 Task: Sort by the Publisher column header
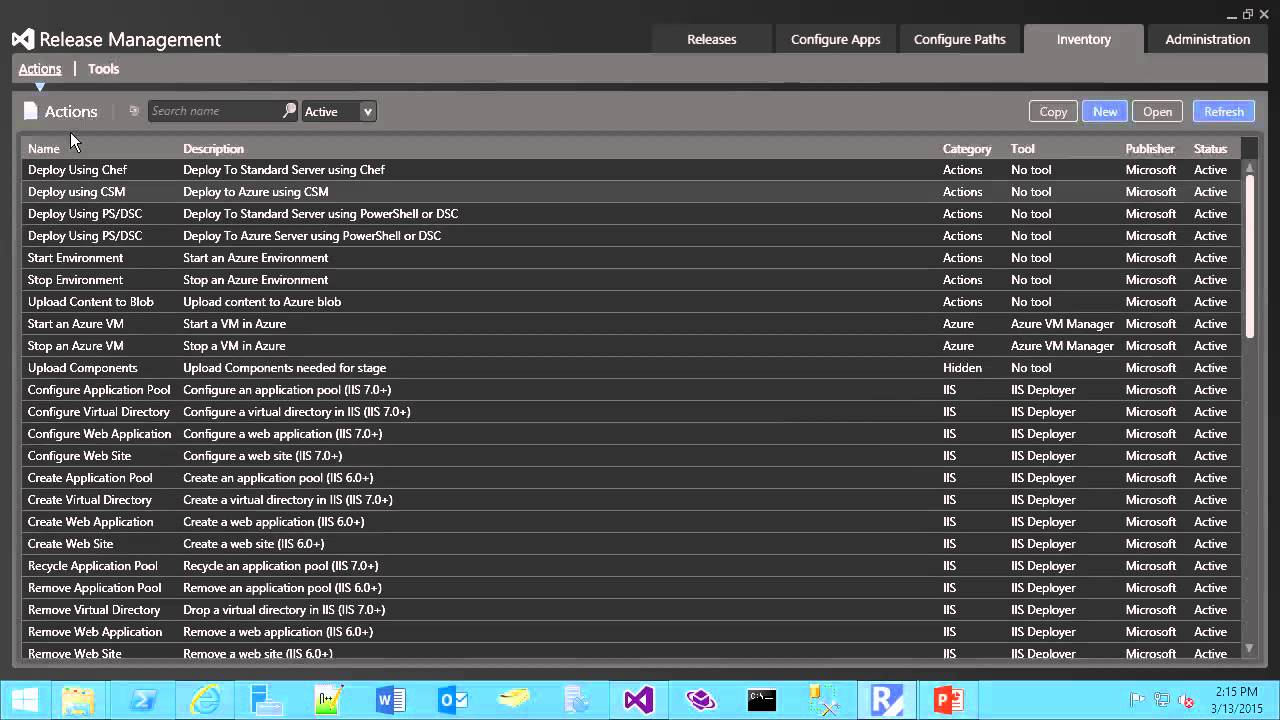(1150, 148)
